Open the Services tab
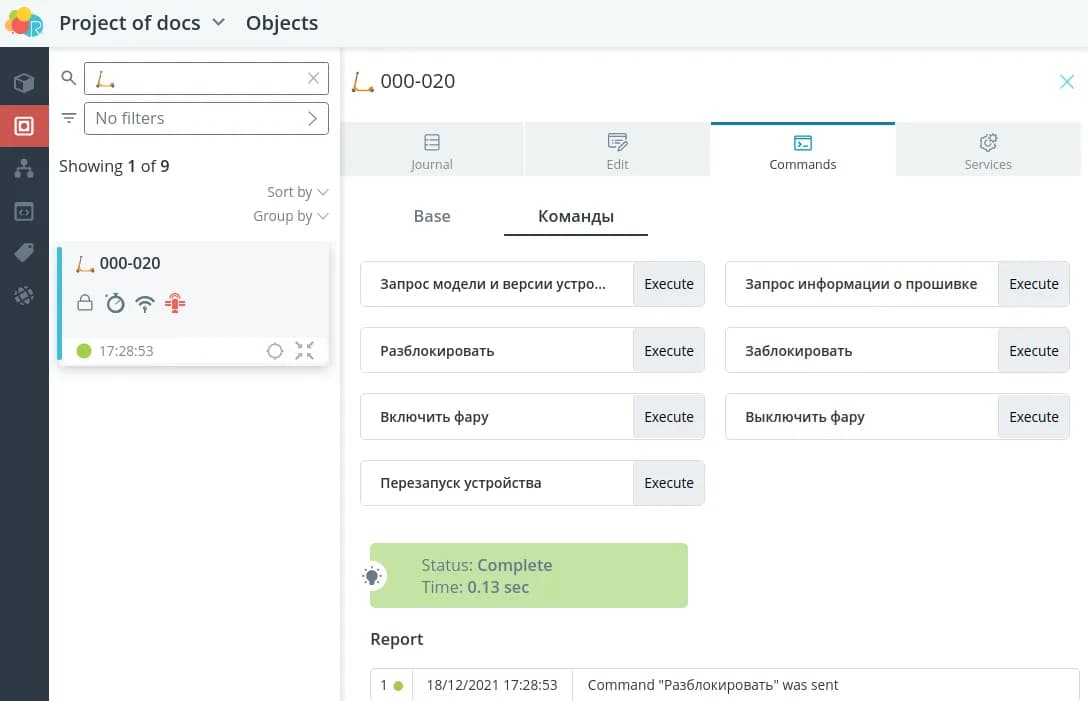 point(987,151)
